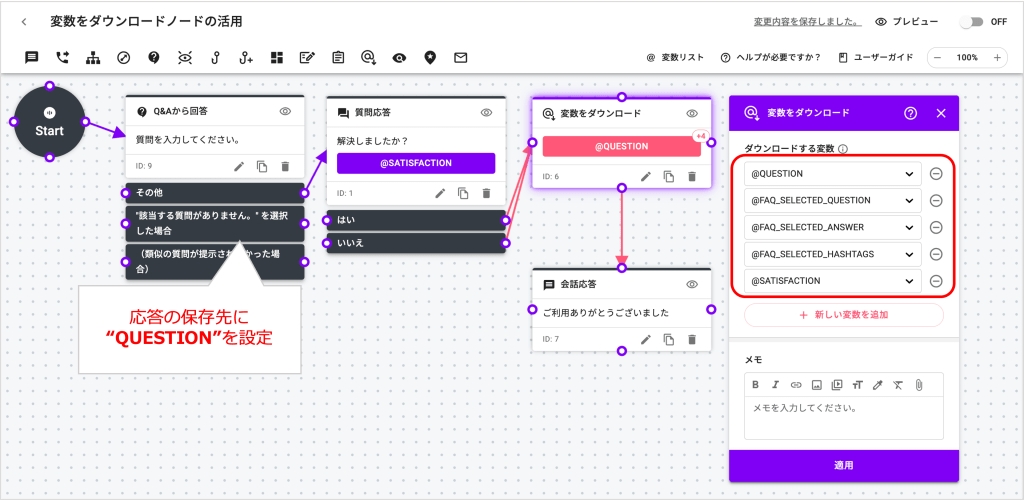1024x501 pixels.
Task: Edit the 会話応答 node with pencil icon
Action: 646,340
